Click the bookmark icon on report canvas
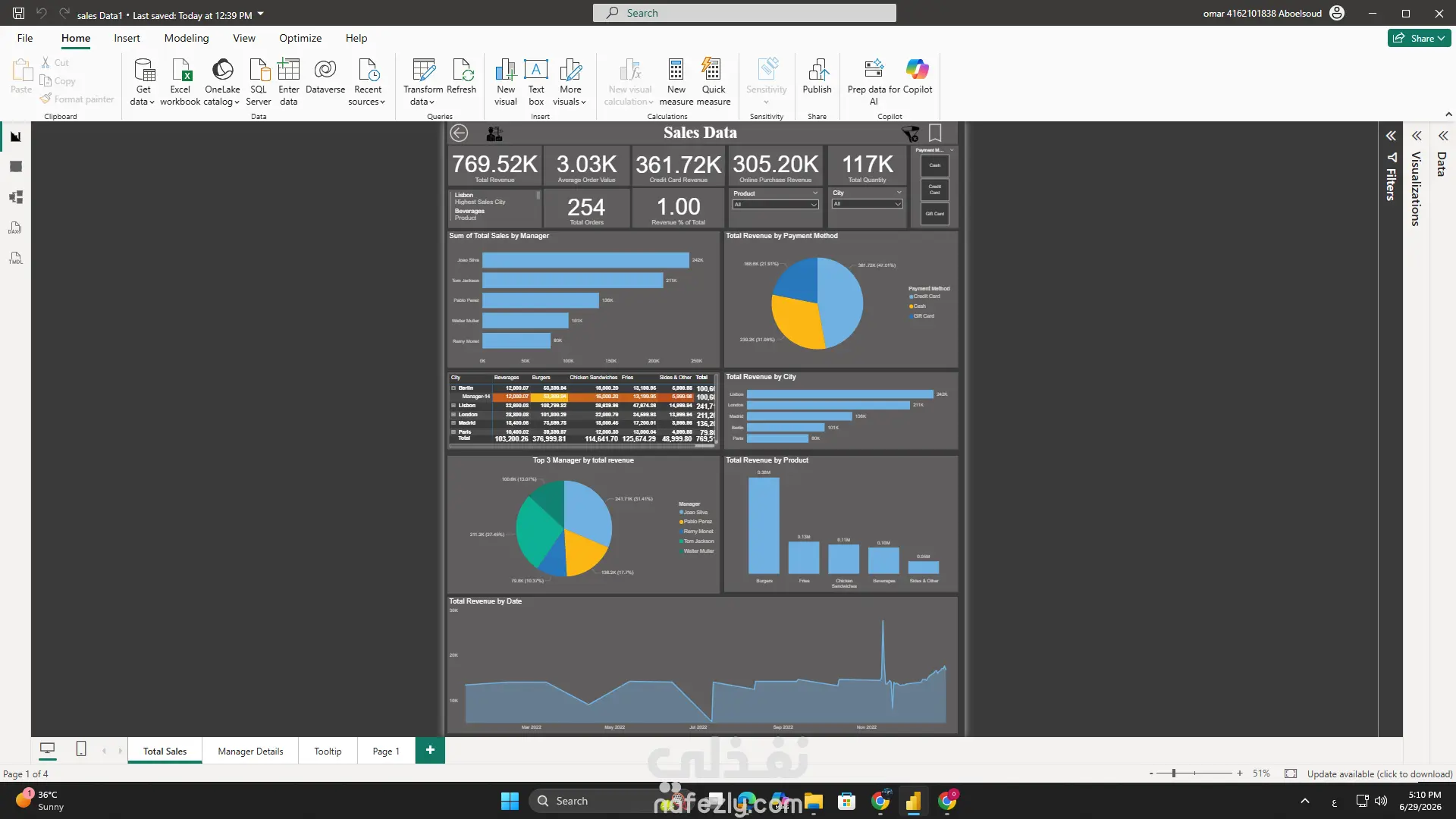 (935, 133)
